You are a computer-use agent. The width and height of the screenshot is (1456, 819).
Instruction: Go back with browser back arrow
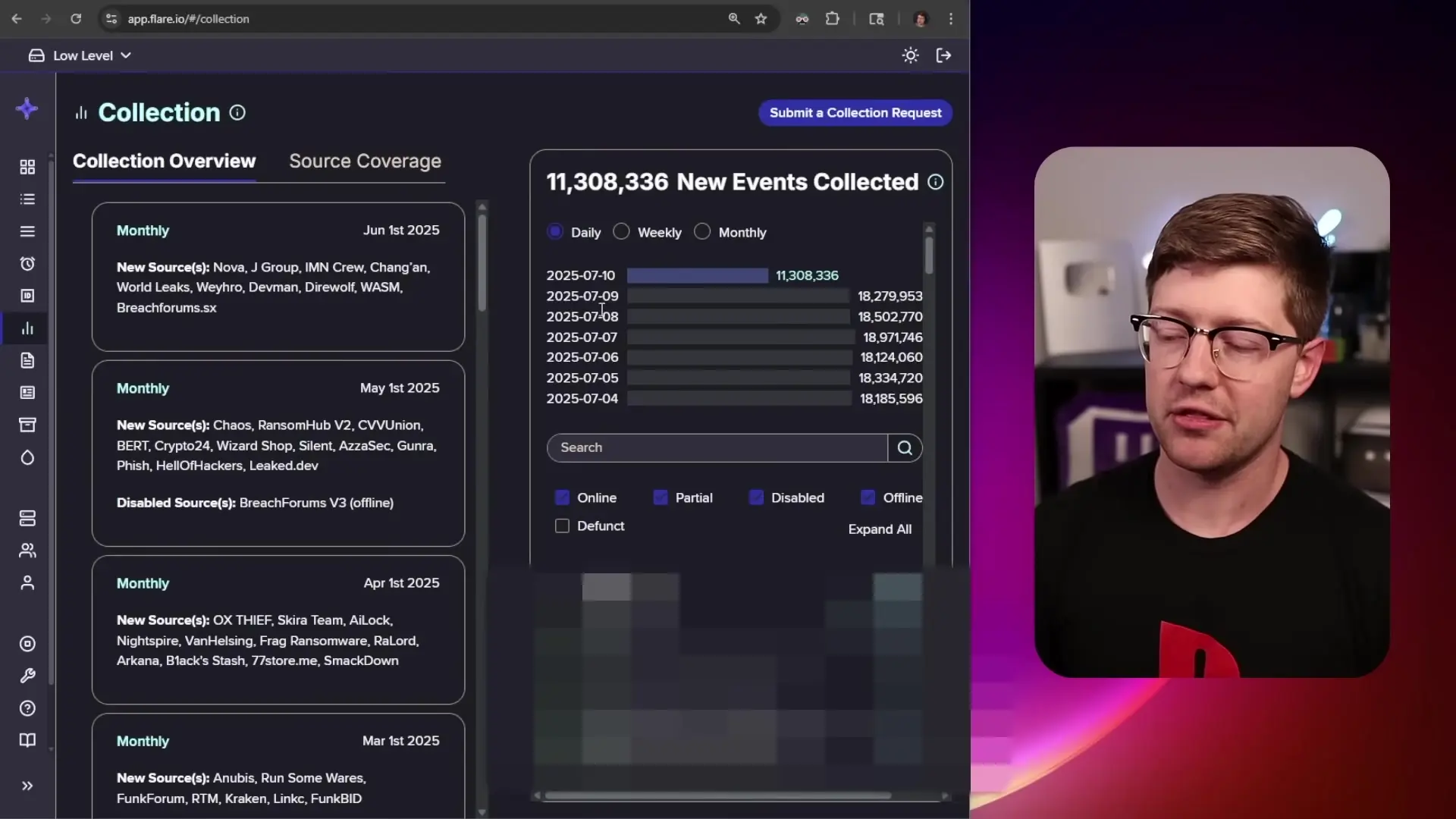coord(17,19)
